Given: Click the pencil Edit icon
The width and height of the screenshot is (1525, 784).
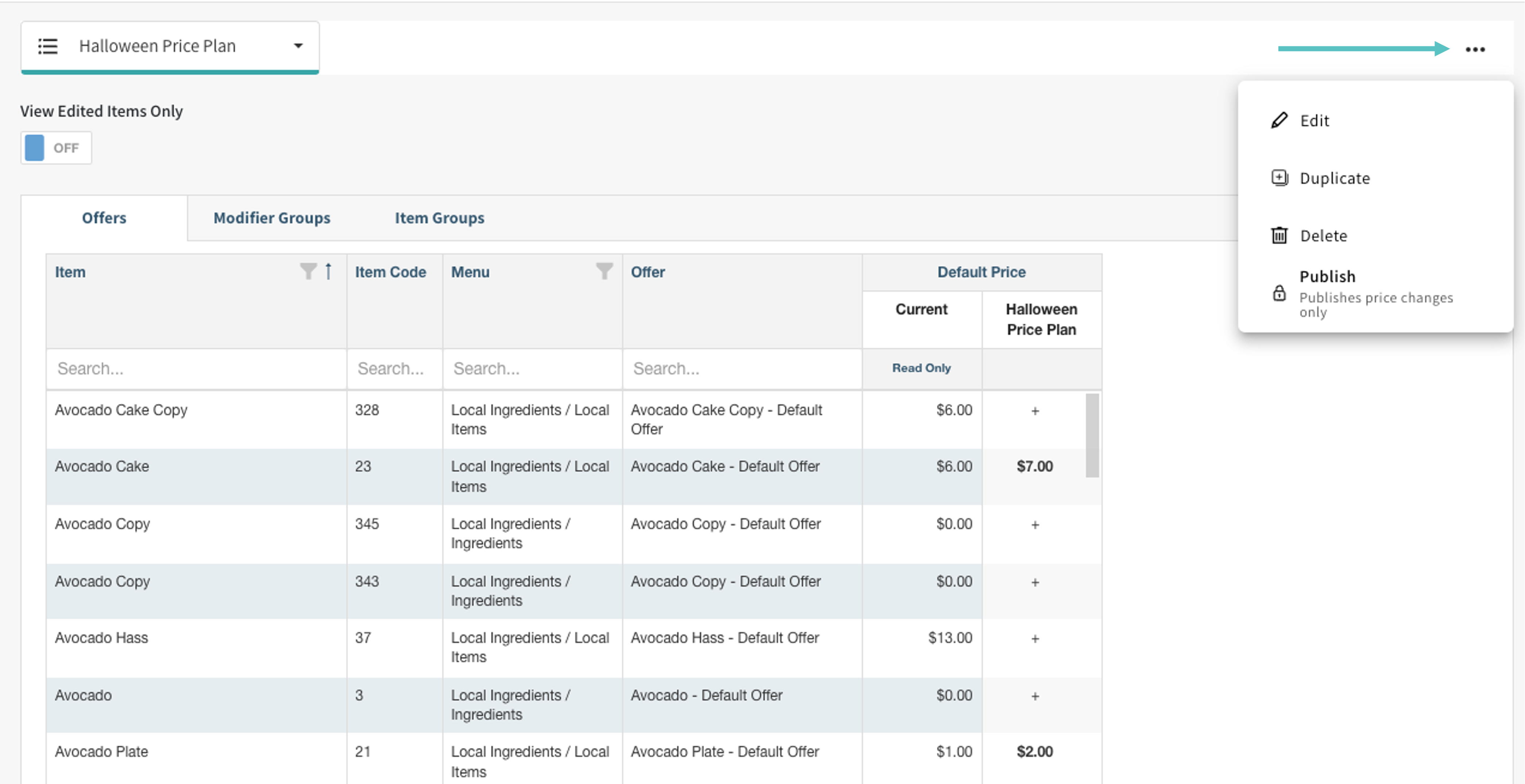Looking at the screenshot, I should point(1279,120).
